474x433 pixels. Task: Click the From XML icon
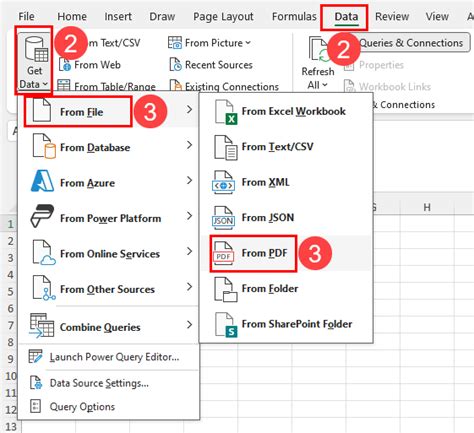pos(223,182)
